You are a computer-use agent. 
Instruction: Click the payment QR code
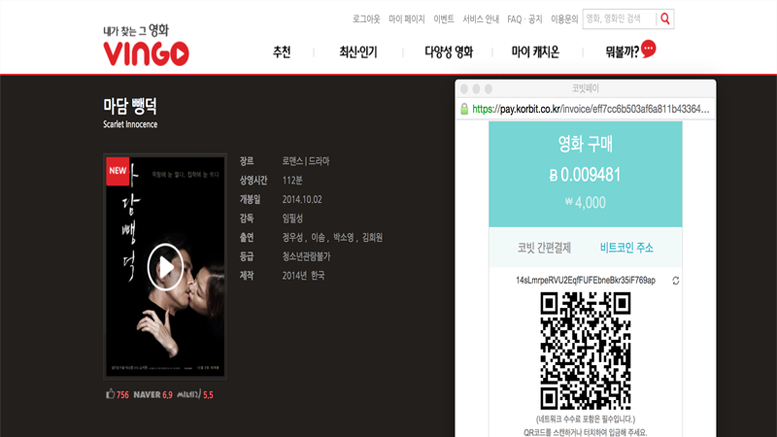point(585,351)
